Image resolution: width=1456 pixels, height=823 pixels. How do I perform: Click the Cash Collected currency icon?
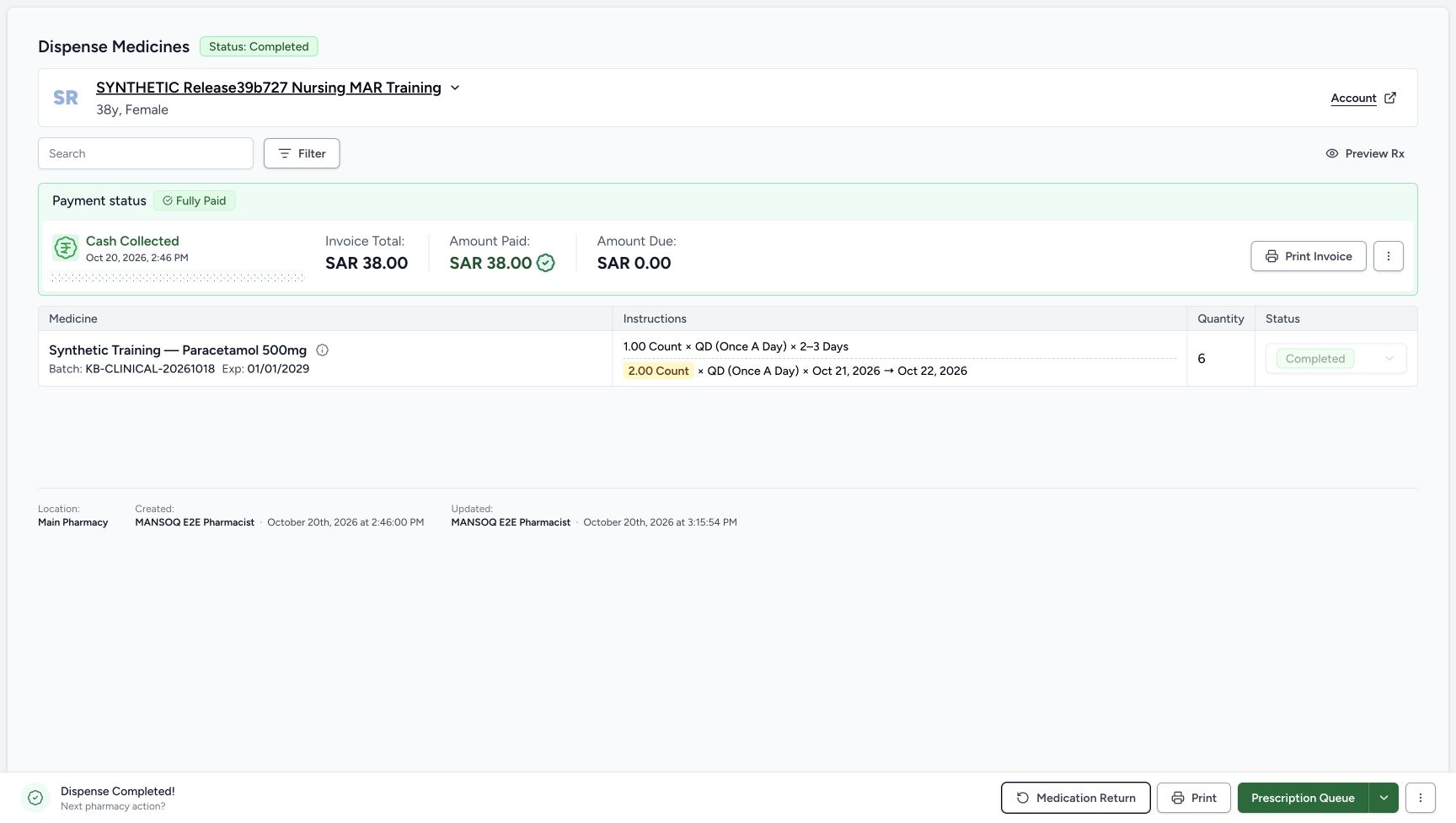pos(66,248)
